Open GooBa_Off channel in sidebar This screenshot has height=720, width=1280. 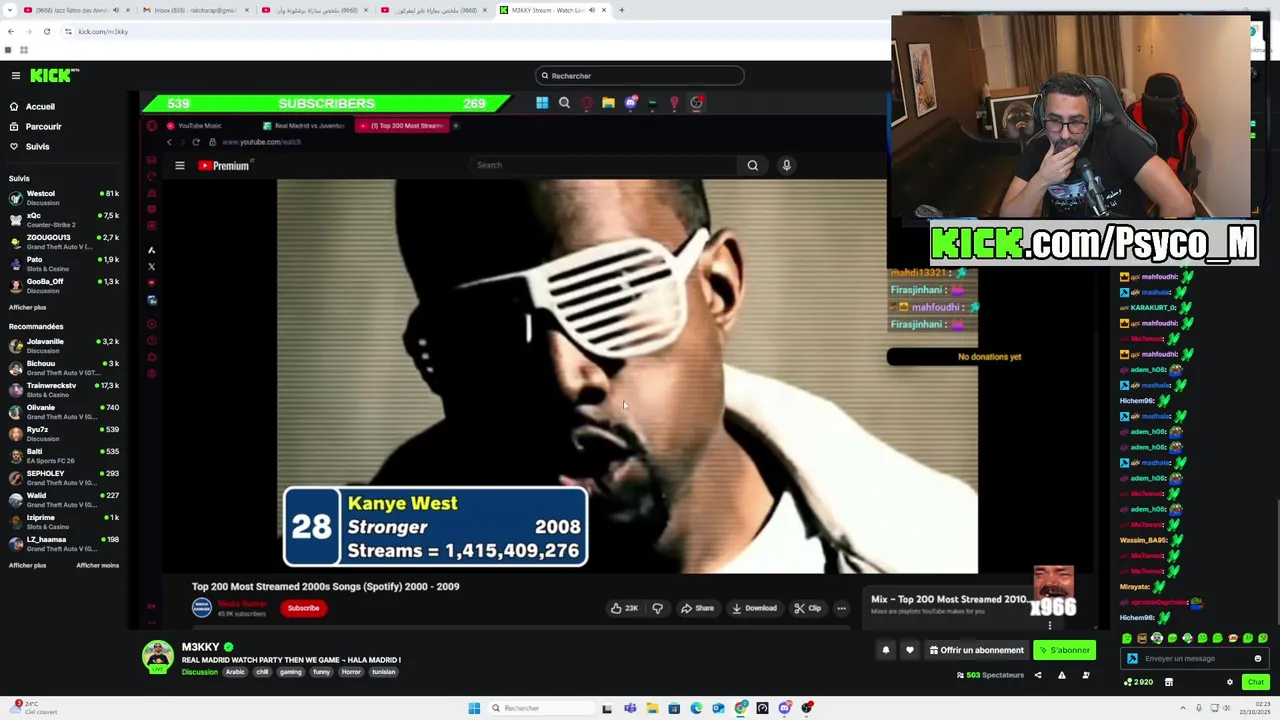click(x=62, y=285)
